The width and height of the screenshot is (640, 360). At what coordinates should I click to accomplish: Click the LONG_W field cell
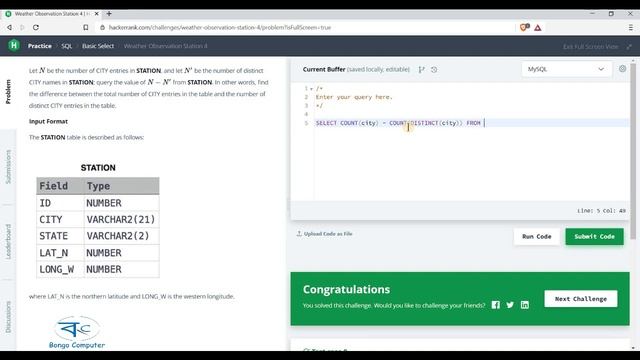pyautogui.click(x=60, y=269)
